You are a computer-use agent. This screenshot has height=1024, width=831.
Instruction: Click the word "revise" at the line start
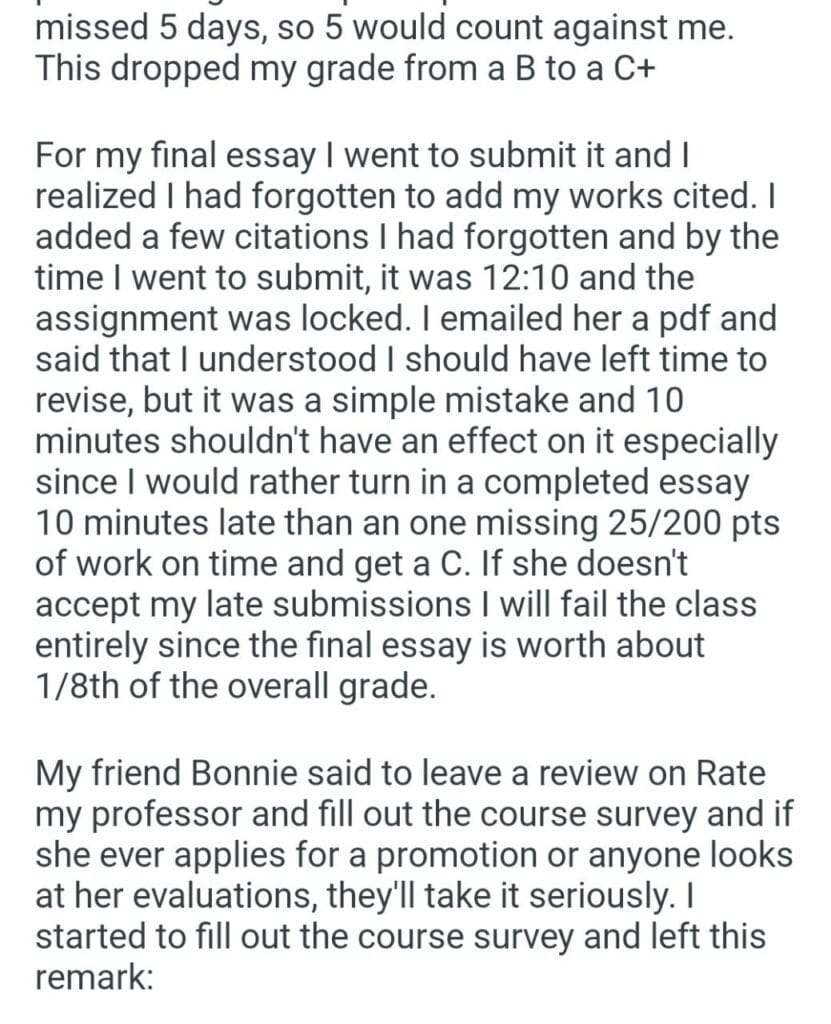pyautogui.click(x=86, y=399)
